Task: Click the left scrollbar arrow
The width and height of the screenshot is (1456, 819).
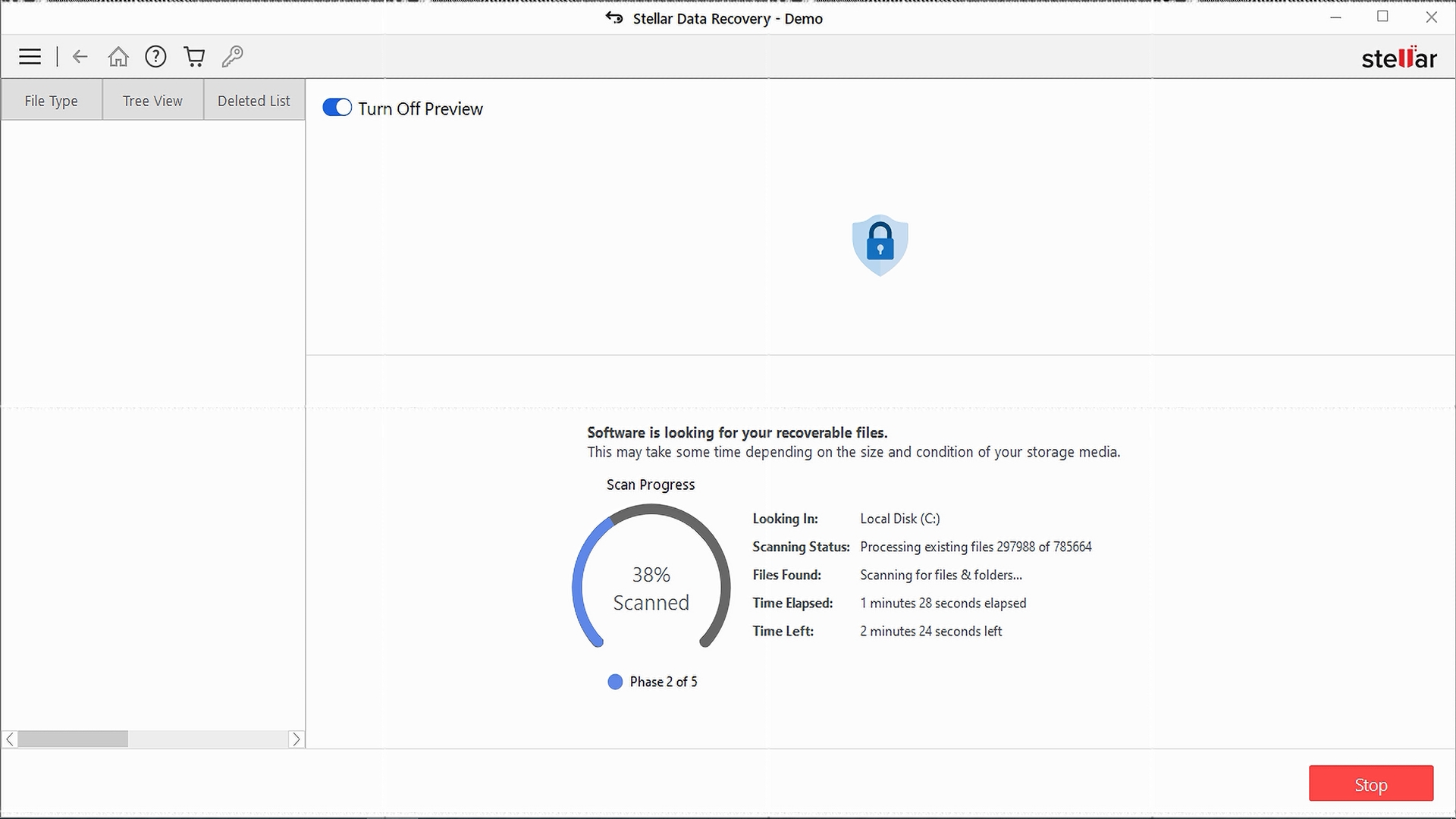Action: point(10,739)
